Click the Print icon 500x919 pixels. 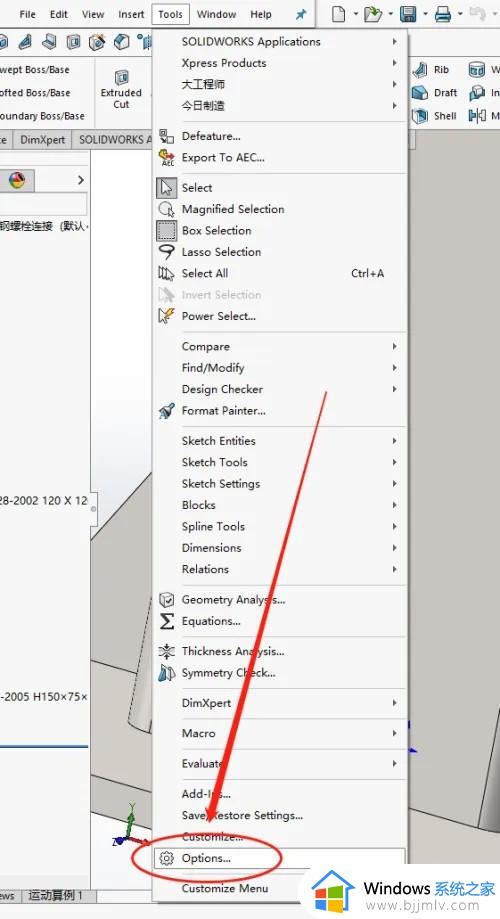point(443,14)
